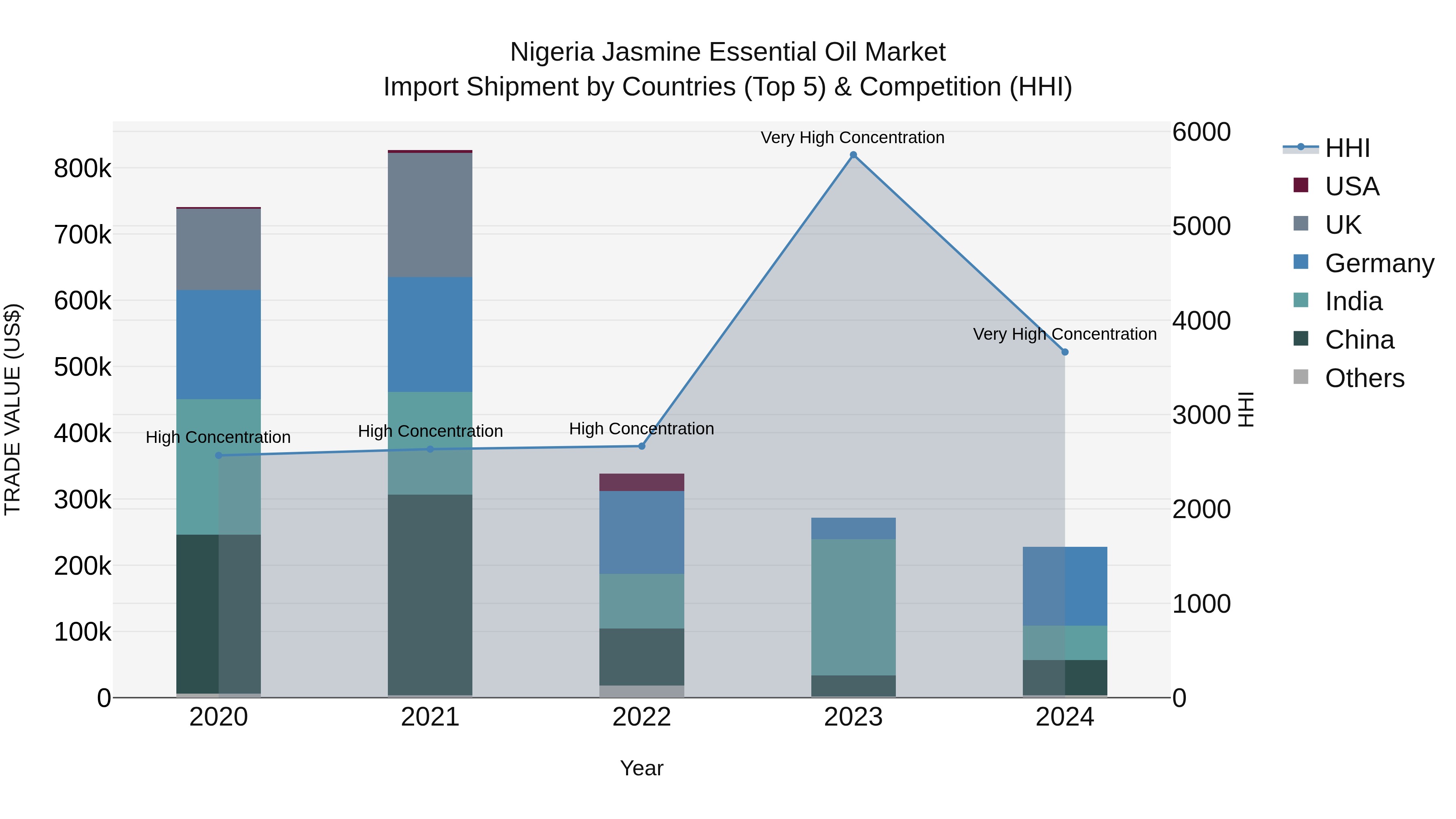Image resolution: width=1456 pixels, height=819 pixels.
Task: Click the High Concentration label above 2021
Action: point(430,431)
